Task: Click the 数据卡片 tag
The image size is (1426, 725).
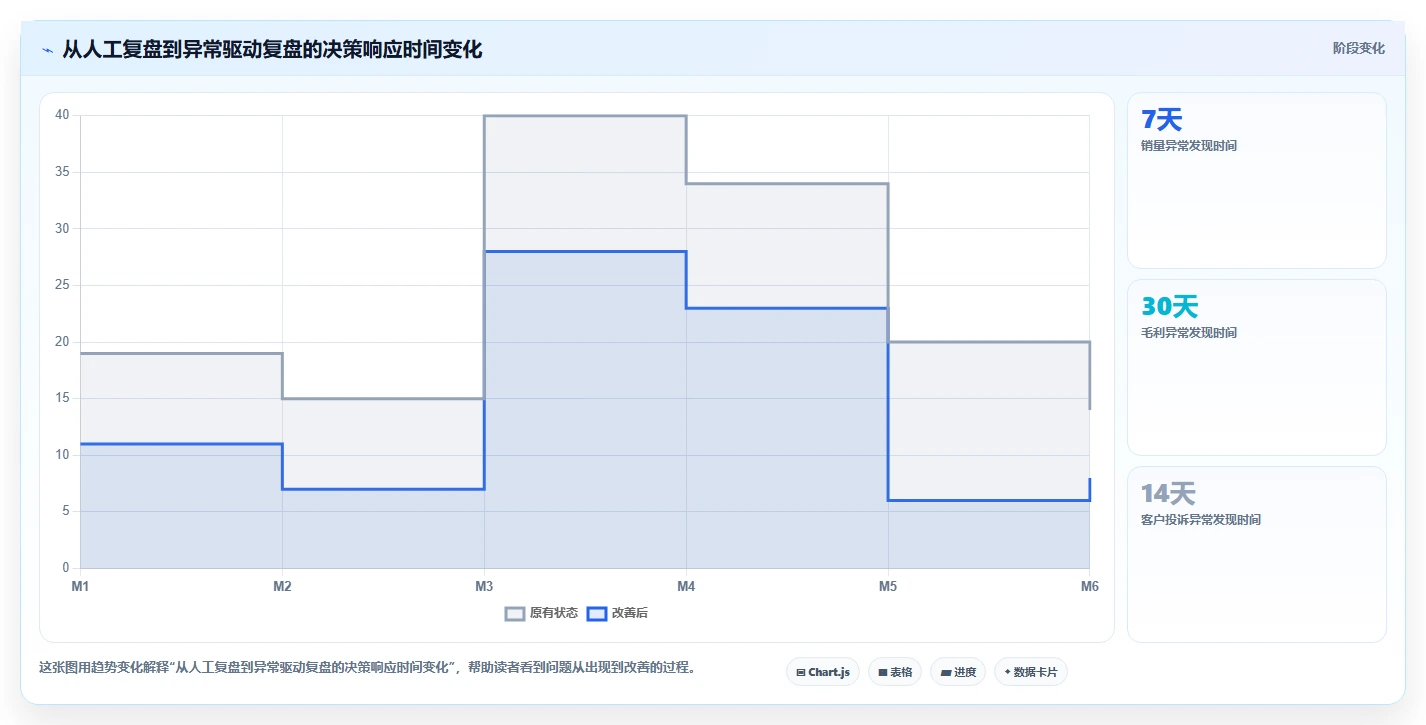Action: tap(1031, 672)
